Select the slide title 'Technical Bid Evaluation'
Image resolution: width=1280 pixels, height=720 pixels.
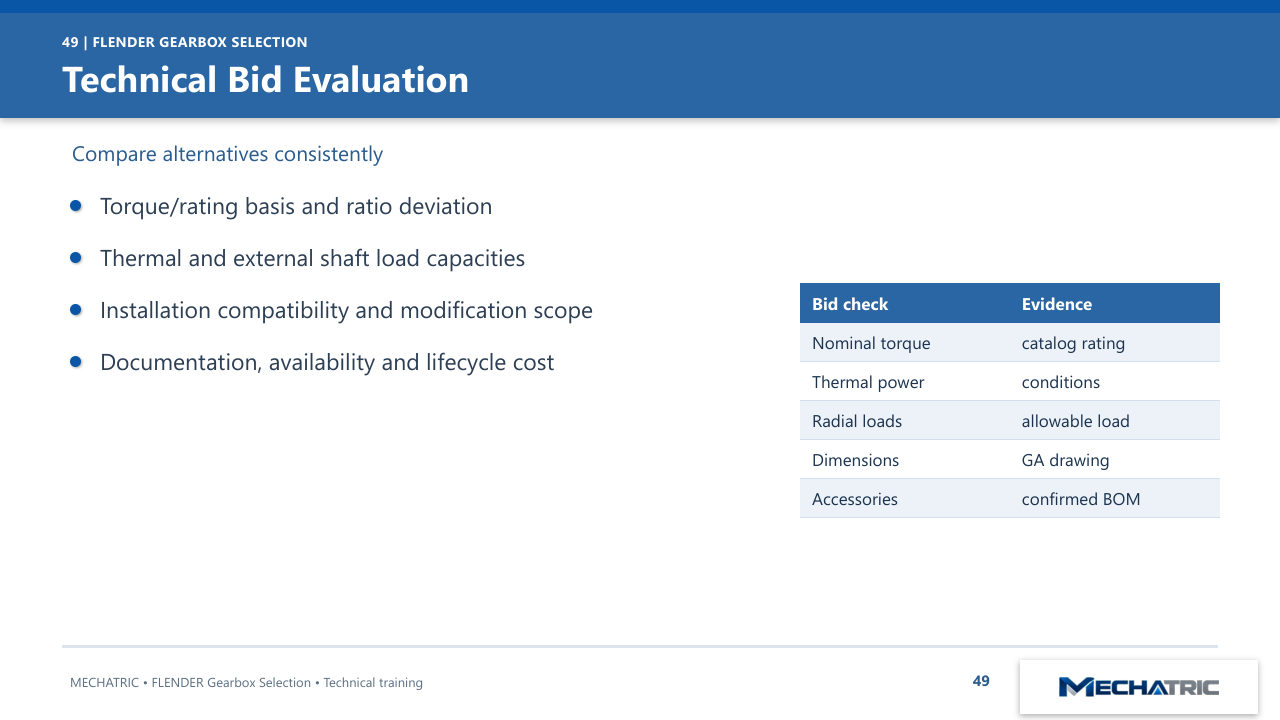point(265,80)
